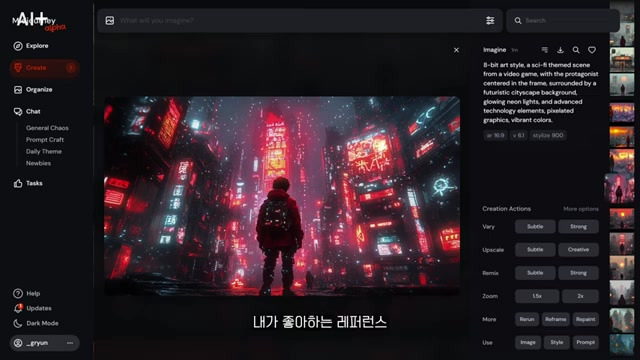640x360 pixels.
Task: Select the storefront thumbnail near the top
Action: [622, 60]
